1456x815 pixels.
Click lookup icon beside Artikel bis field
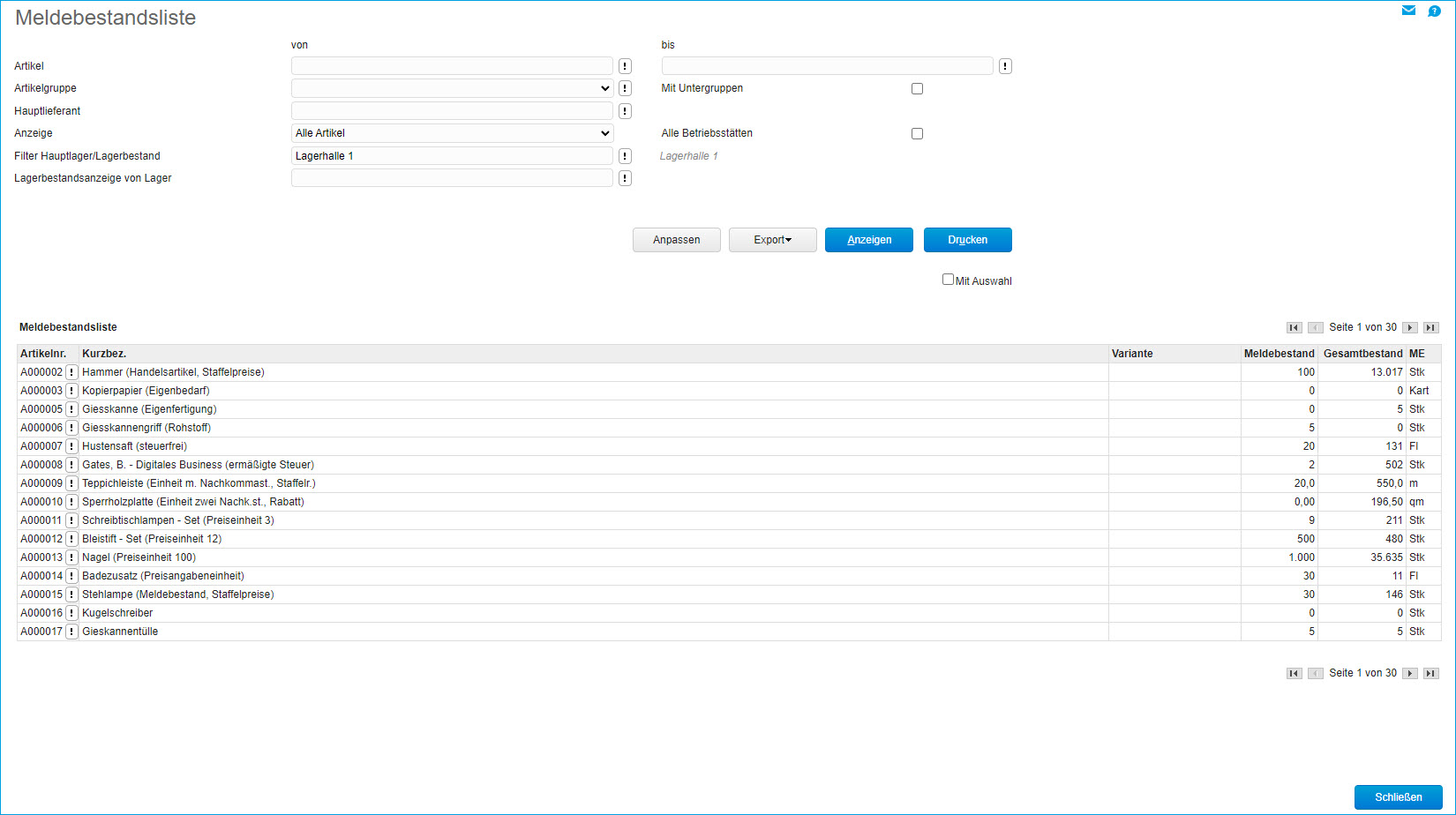pos(1005,66)
